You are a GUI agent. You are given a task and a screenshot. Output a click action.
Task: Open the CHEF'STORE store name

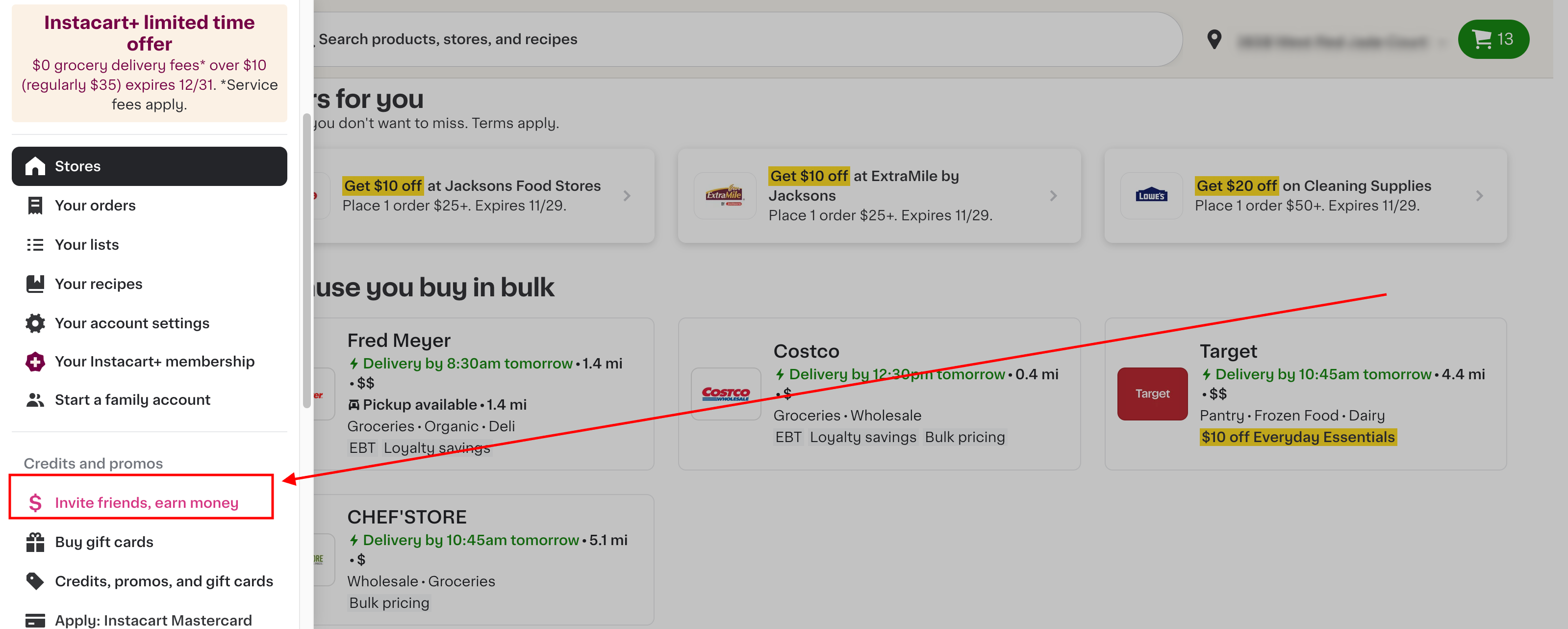pos(406,517)
